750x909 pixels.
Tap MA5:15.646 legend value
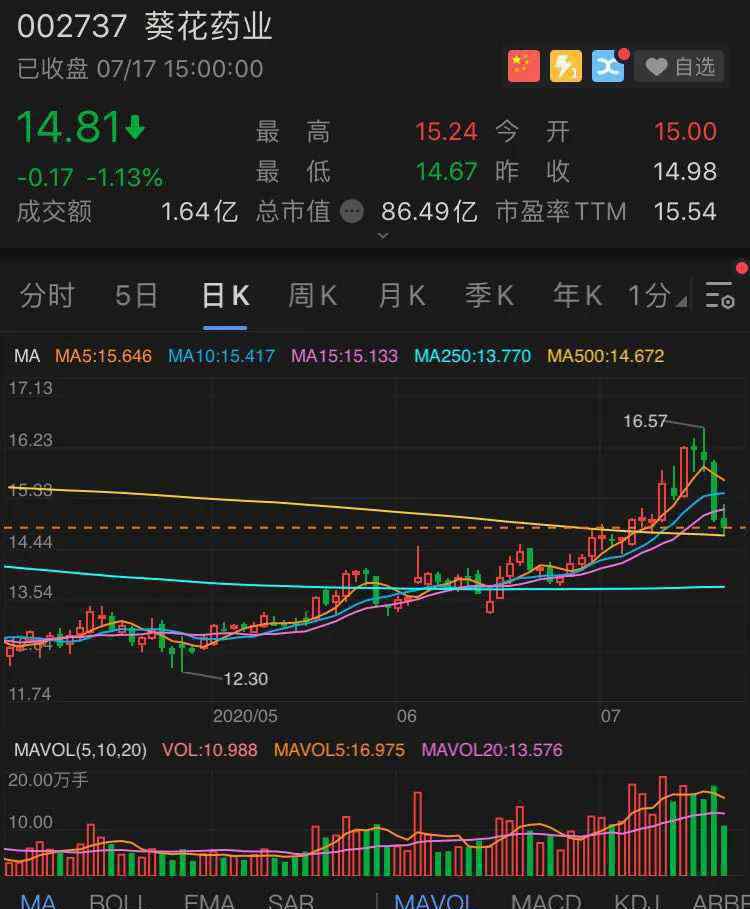click(x=103, y=355)
